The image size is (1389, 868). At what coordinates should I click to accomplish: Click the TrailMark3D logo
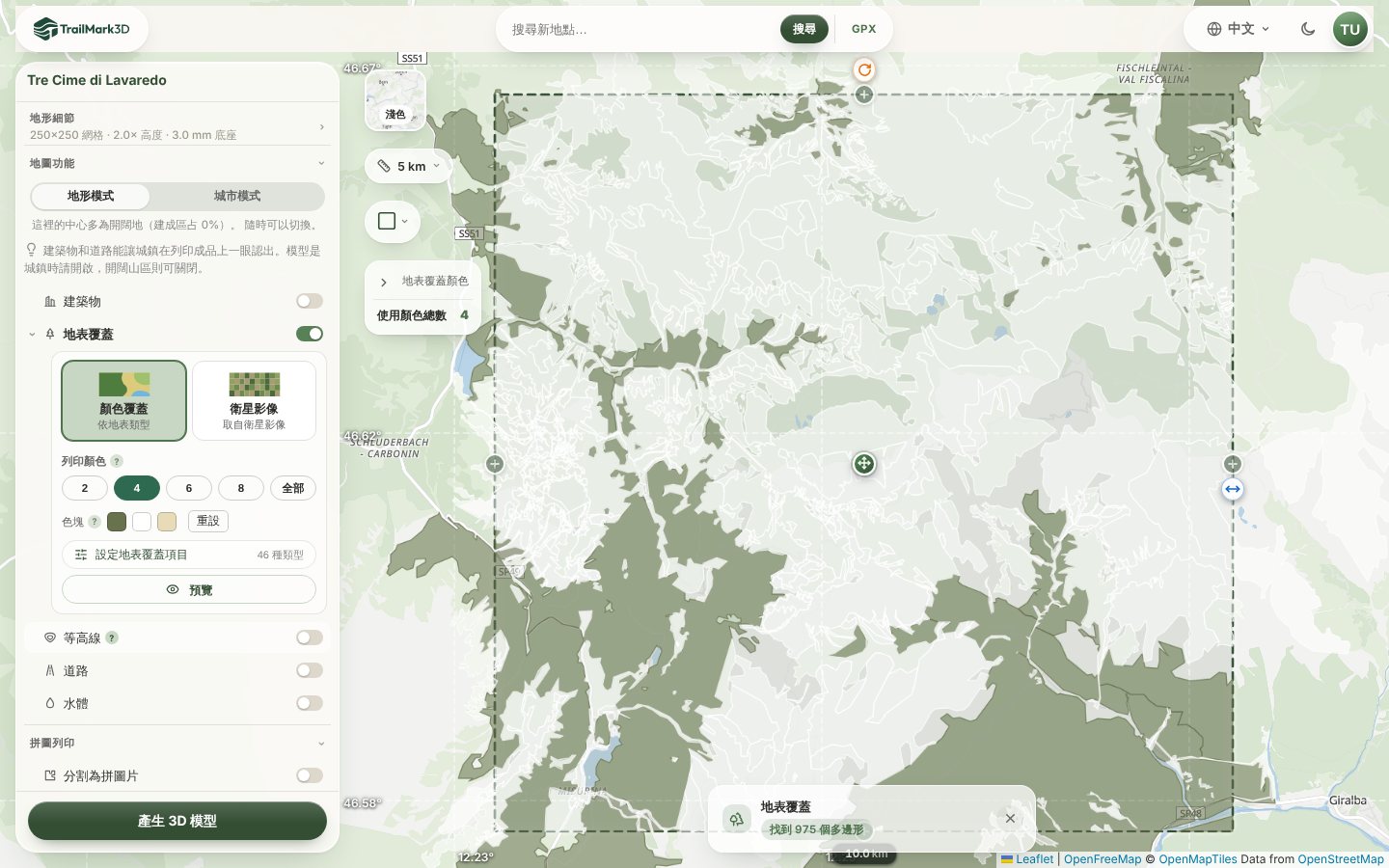82,29
